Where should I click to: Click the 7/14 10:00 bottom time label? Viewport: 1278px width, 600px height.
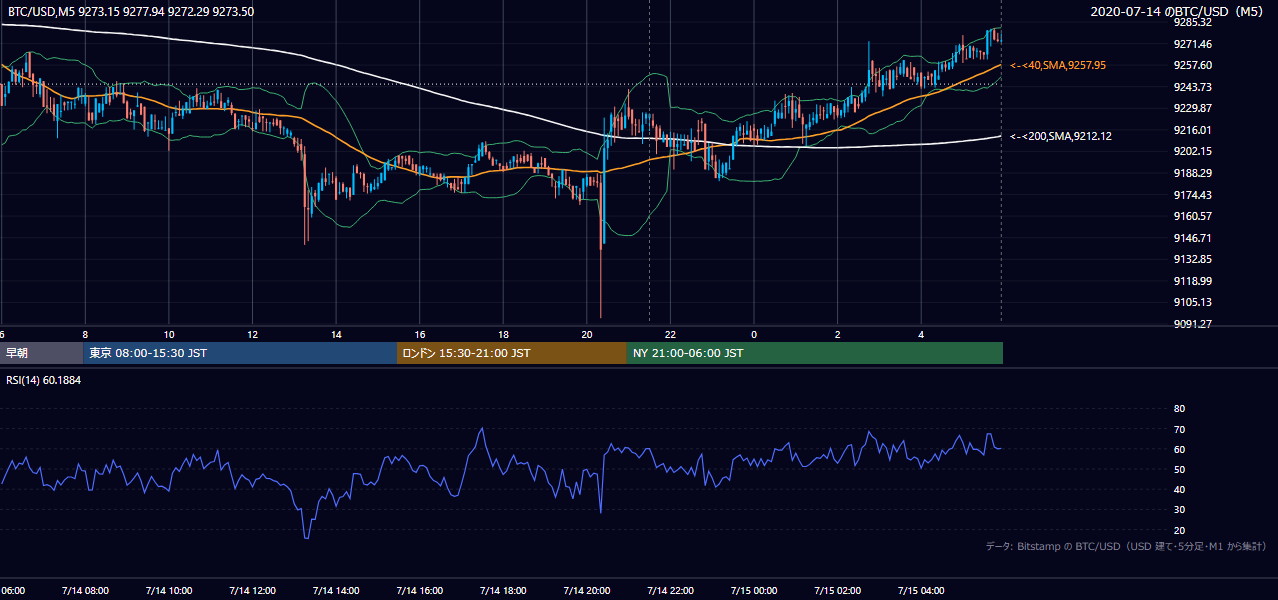[168, 590]
